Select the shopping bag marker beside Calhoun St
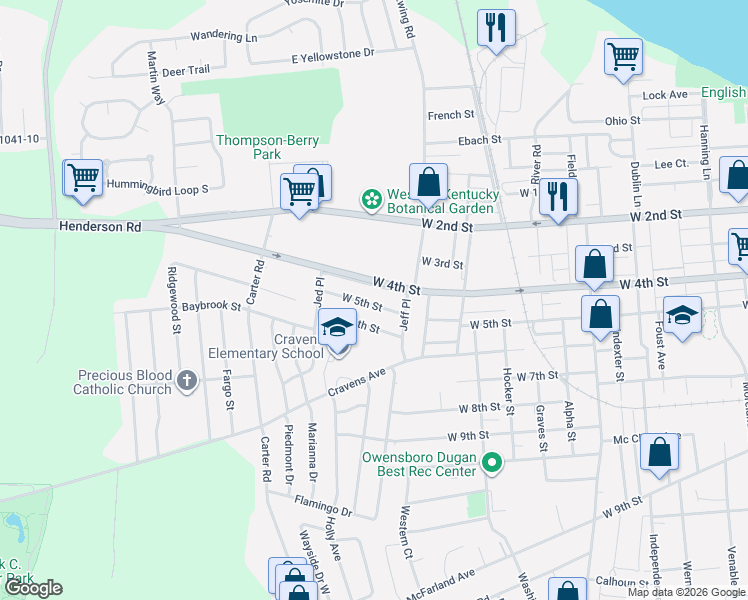This screenshot has width=748, height=600. (567, 590)
